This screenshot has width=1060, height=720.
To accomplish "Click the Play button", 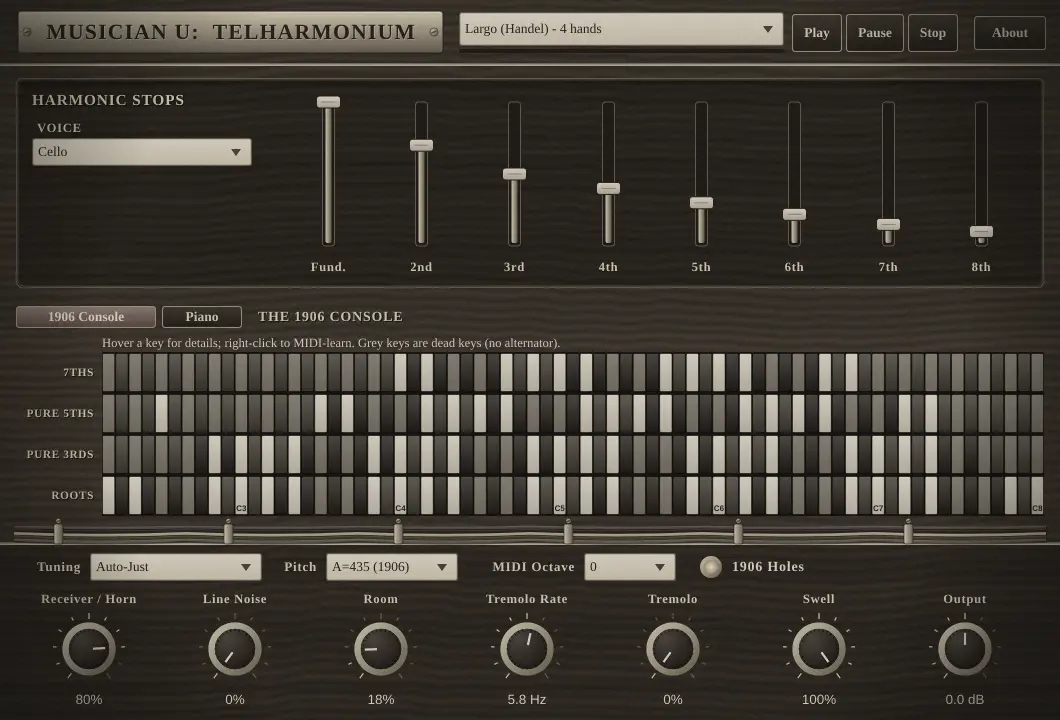I will click(x=817, y=33).
